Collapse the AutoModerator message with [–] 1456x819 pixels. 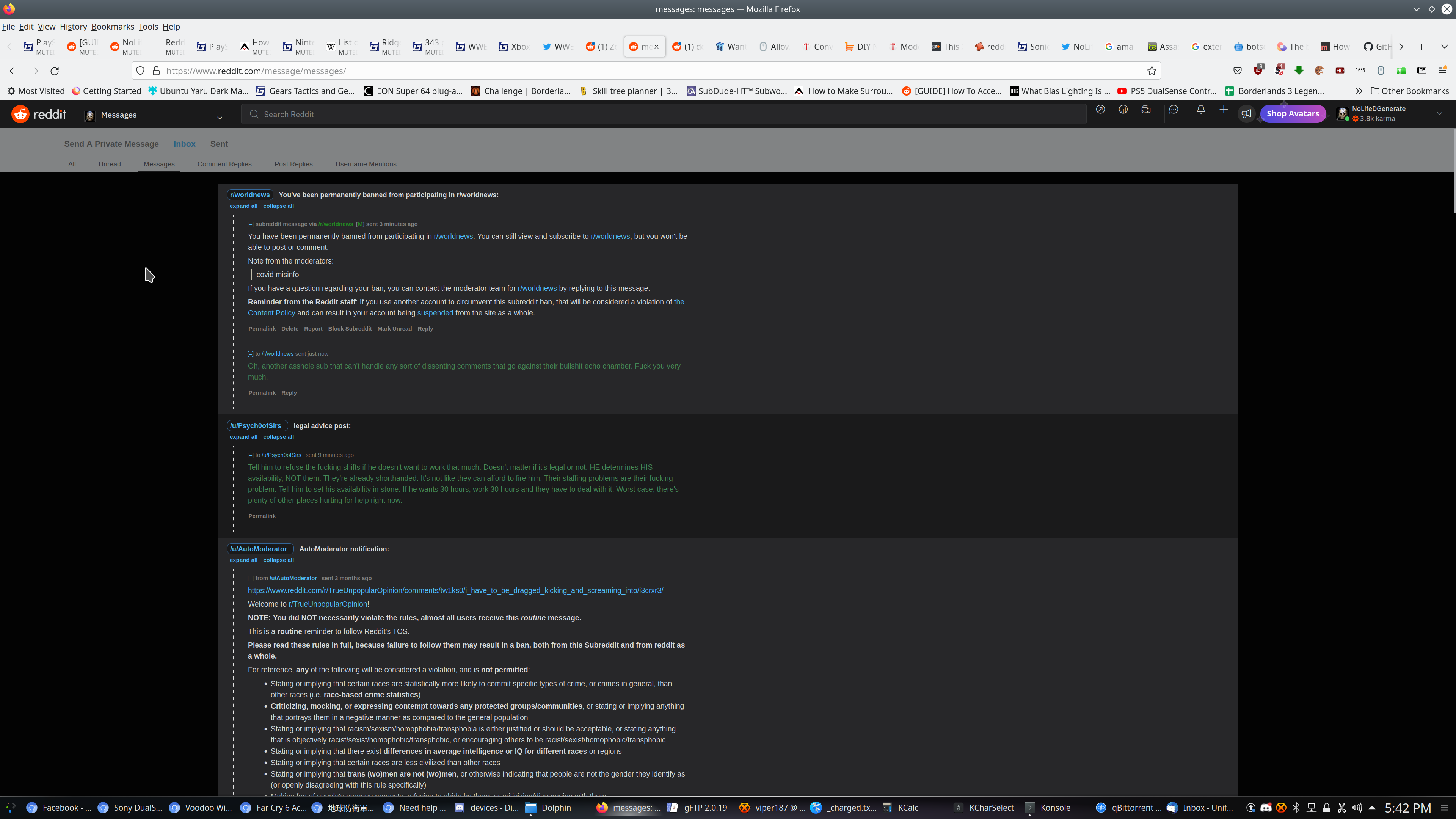[250, 578]
